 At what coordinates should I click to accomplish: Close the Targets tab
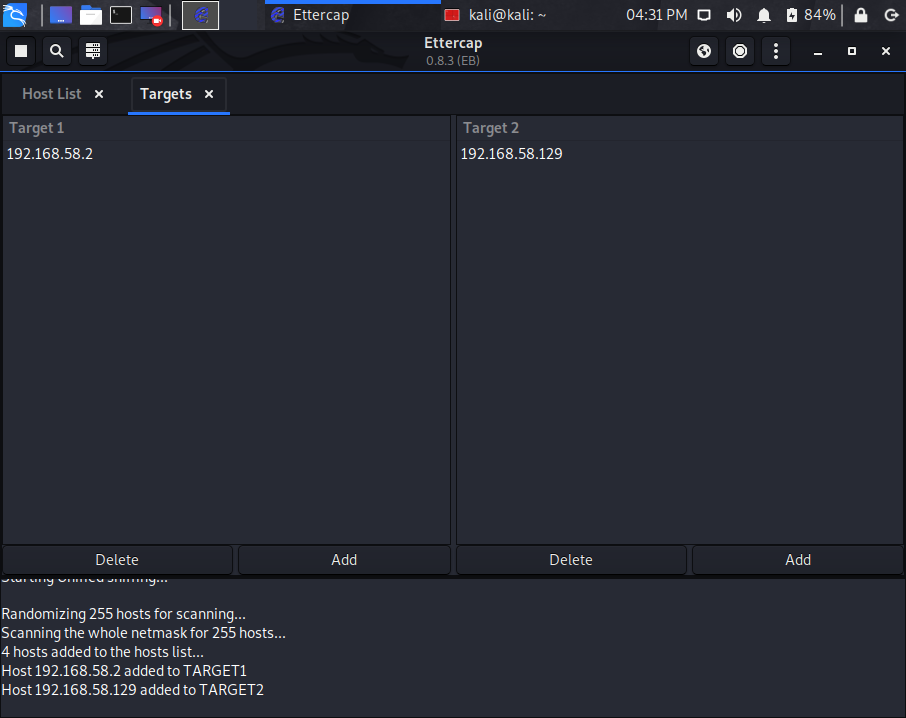(209, 94)
